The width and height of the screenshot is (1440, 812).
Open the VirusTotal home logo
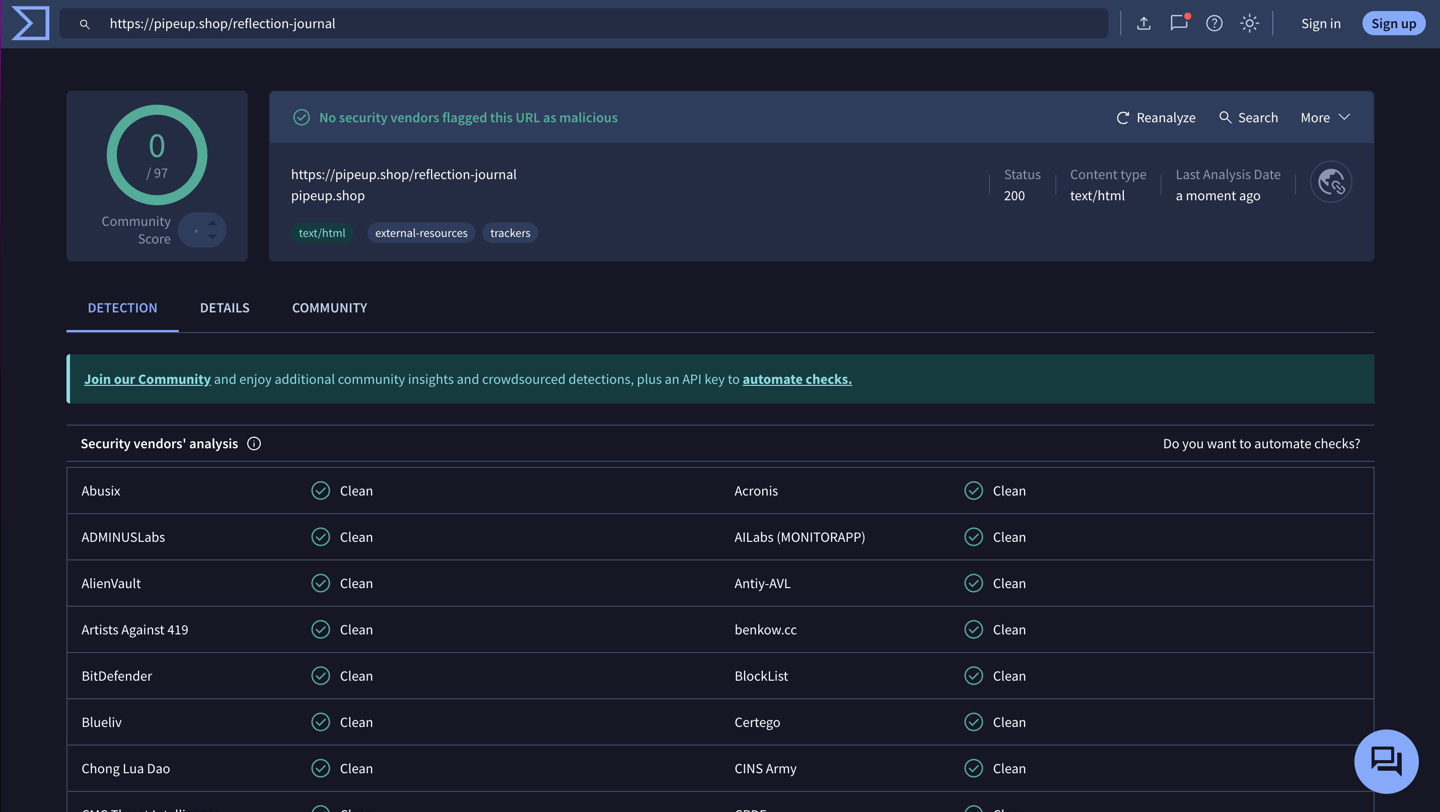[x=30, y=23]
